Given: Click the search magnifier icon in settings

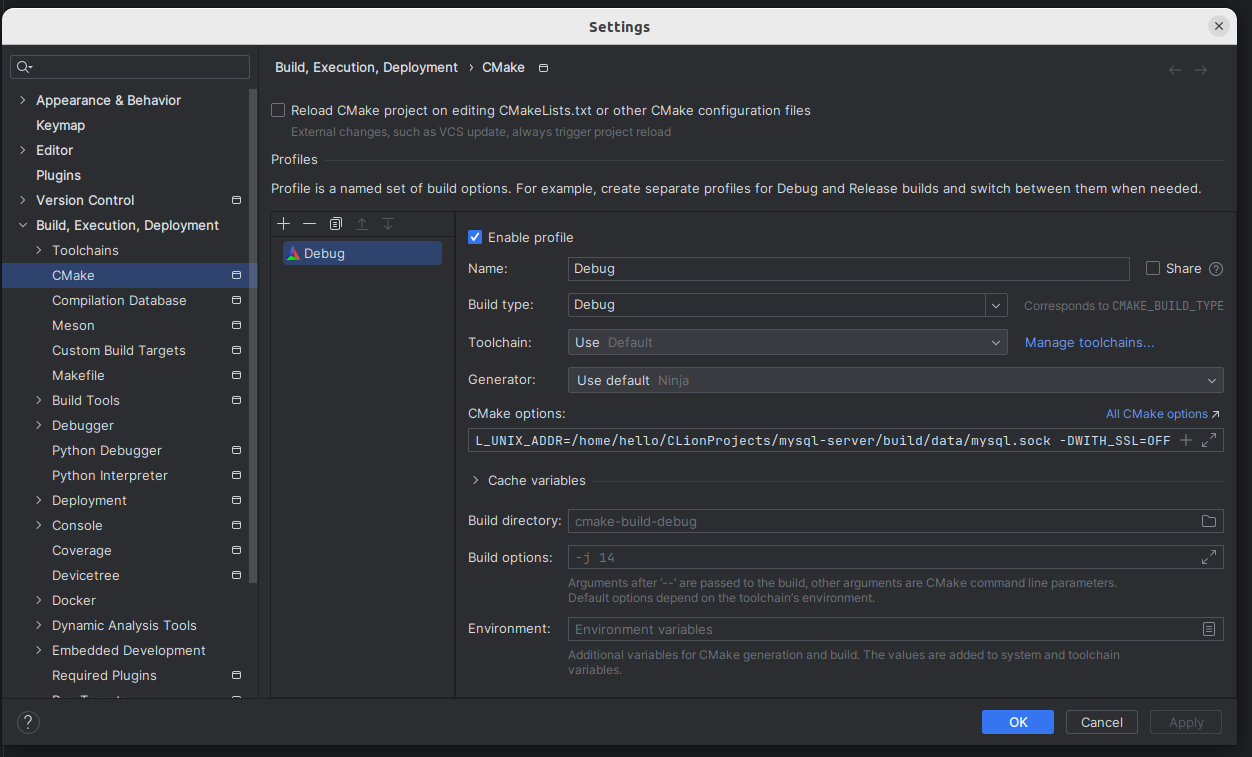Looking at the screenshot, I should (x=24, y=67).
